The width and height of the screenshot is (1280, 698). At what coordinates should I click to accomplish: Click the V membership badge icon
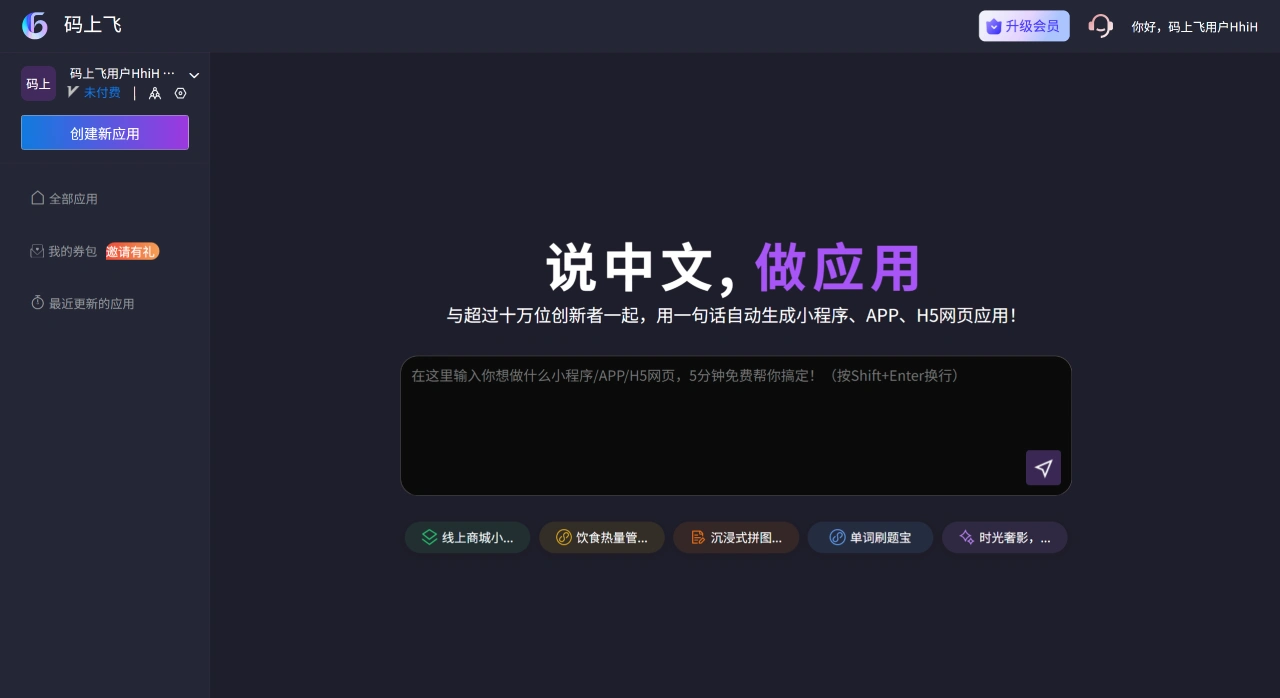tap(73, 92)
